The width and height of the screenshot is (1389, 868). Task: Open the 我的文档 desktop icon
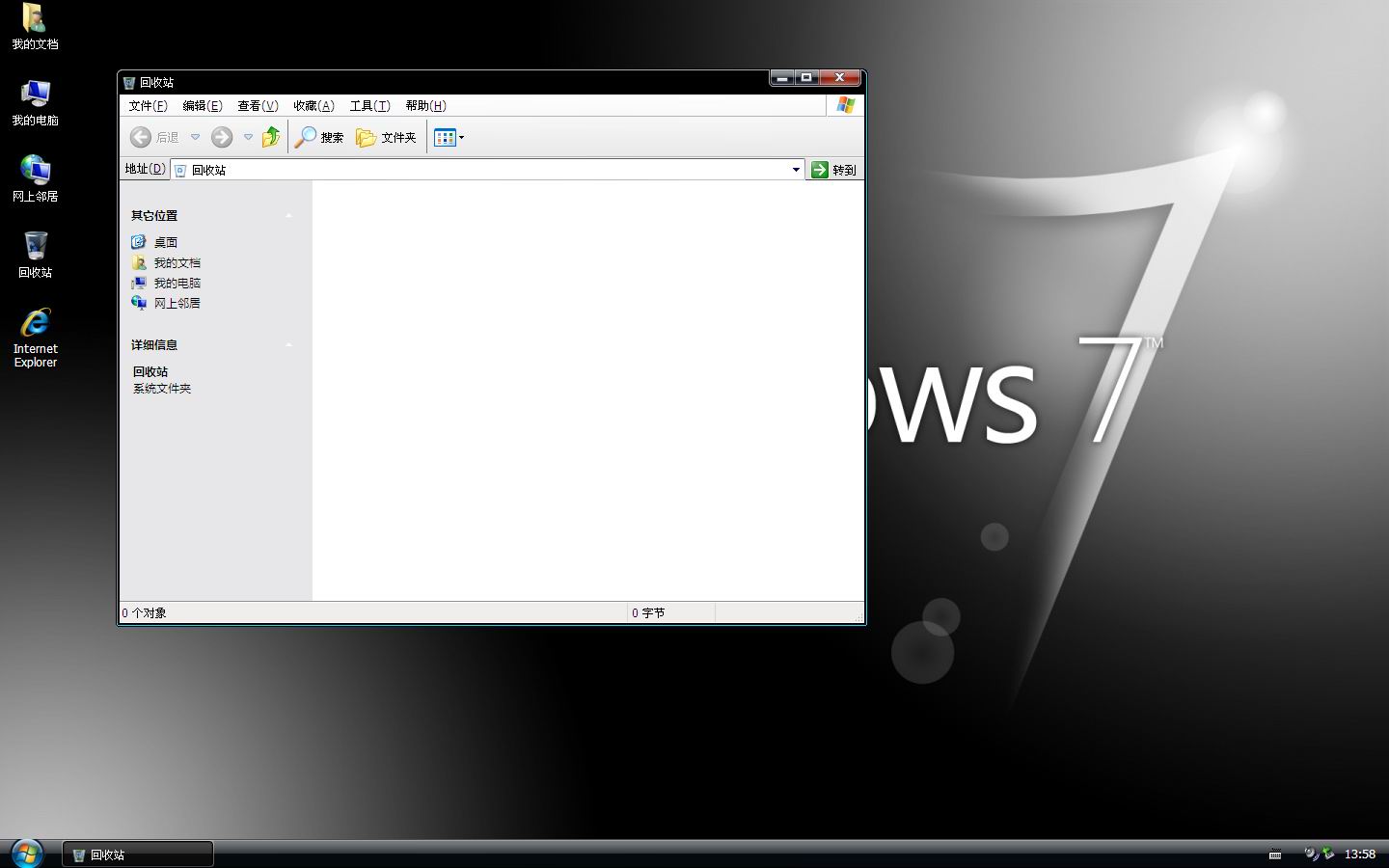point(35,26)
